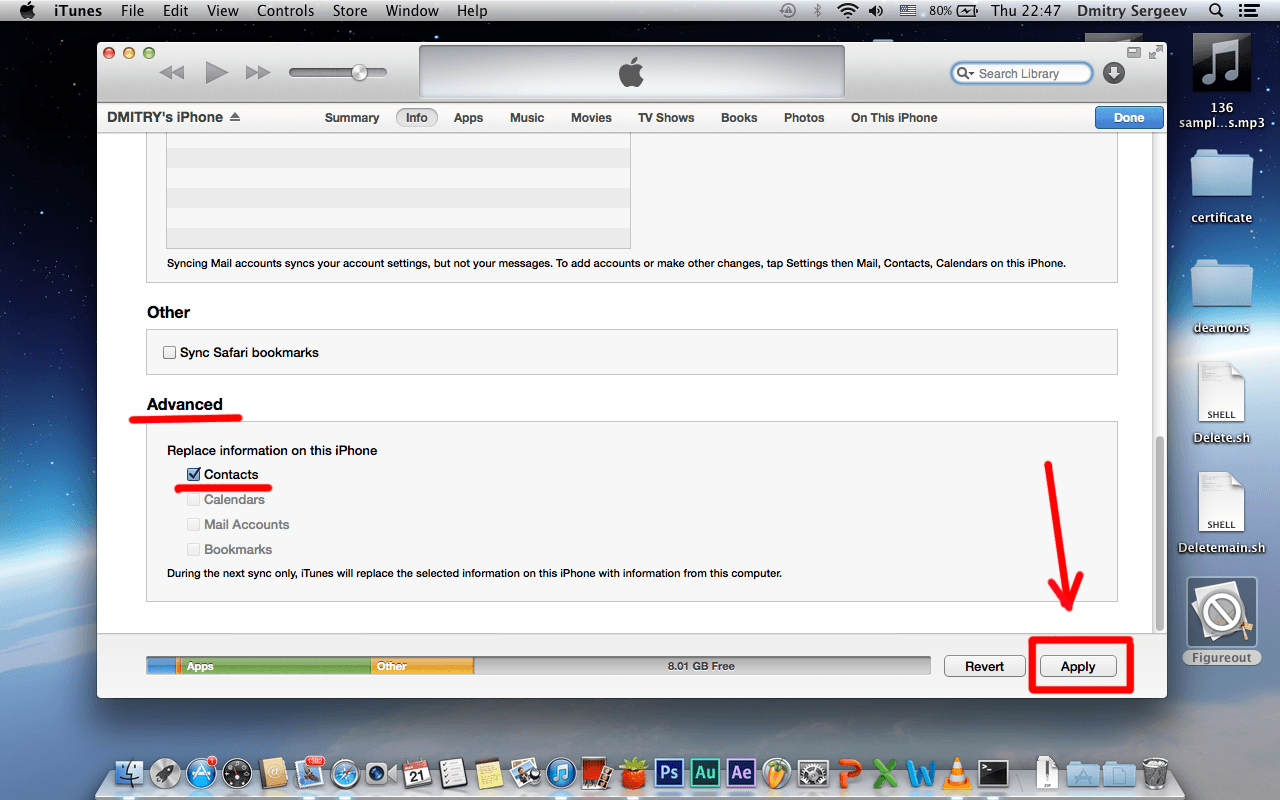Open the Dmitry Sergeev user menu

(x=1133, y=11)
